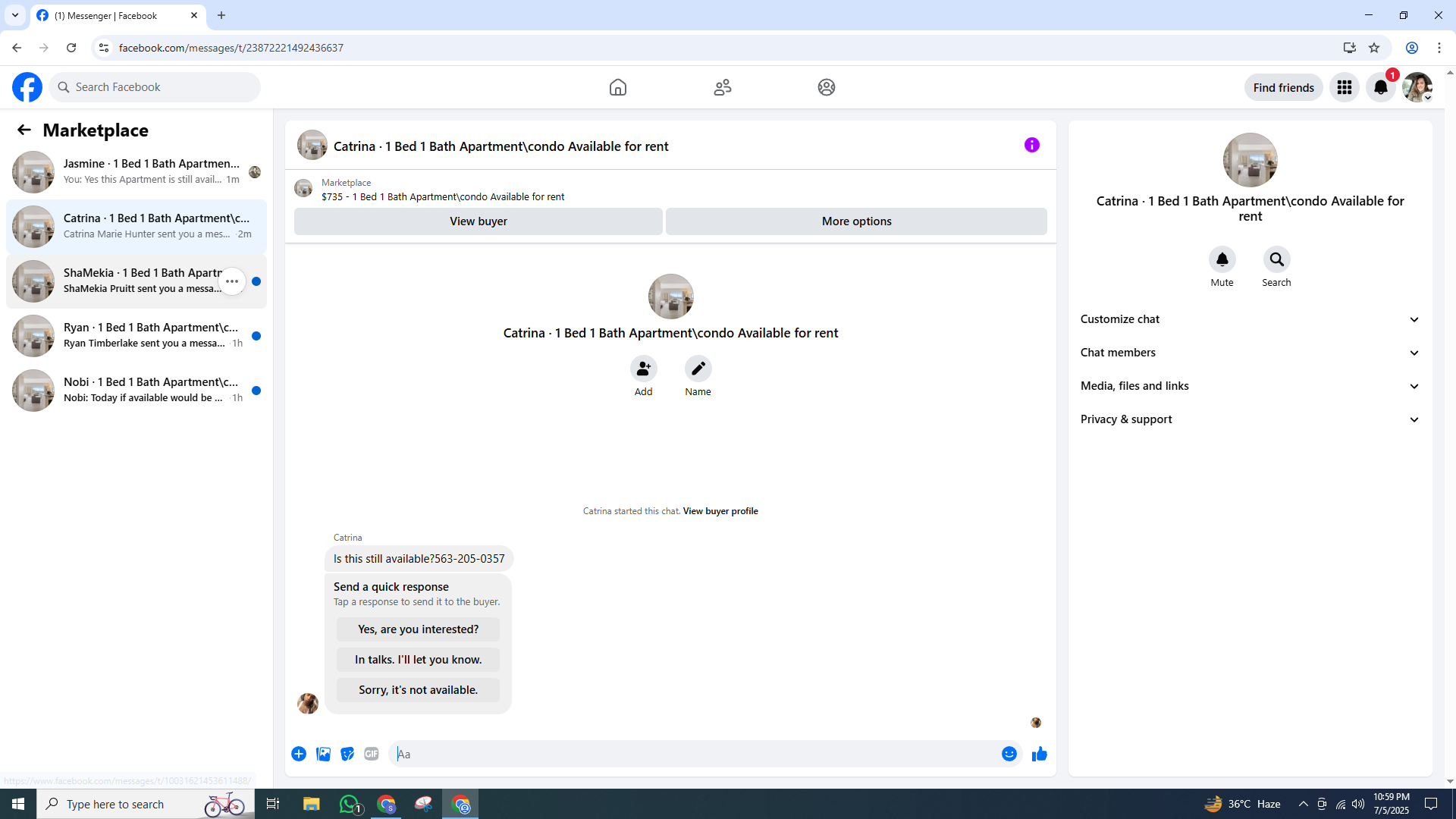Viewport: 1456px width, 819px height.
Task: Send quick reply 'Yes, are you interested?'
Action: 418,629
